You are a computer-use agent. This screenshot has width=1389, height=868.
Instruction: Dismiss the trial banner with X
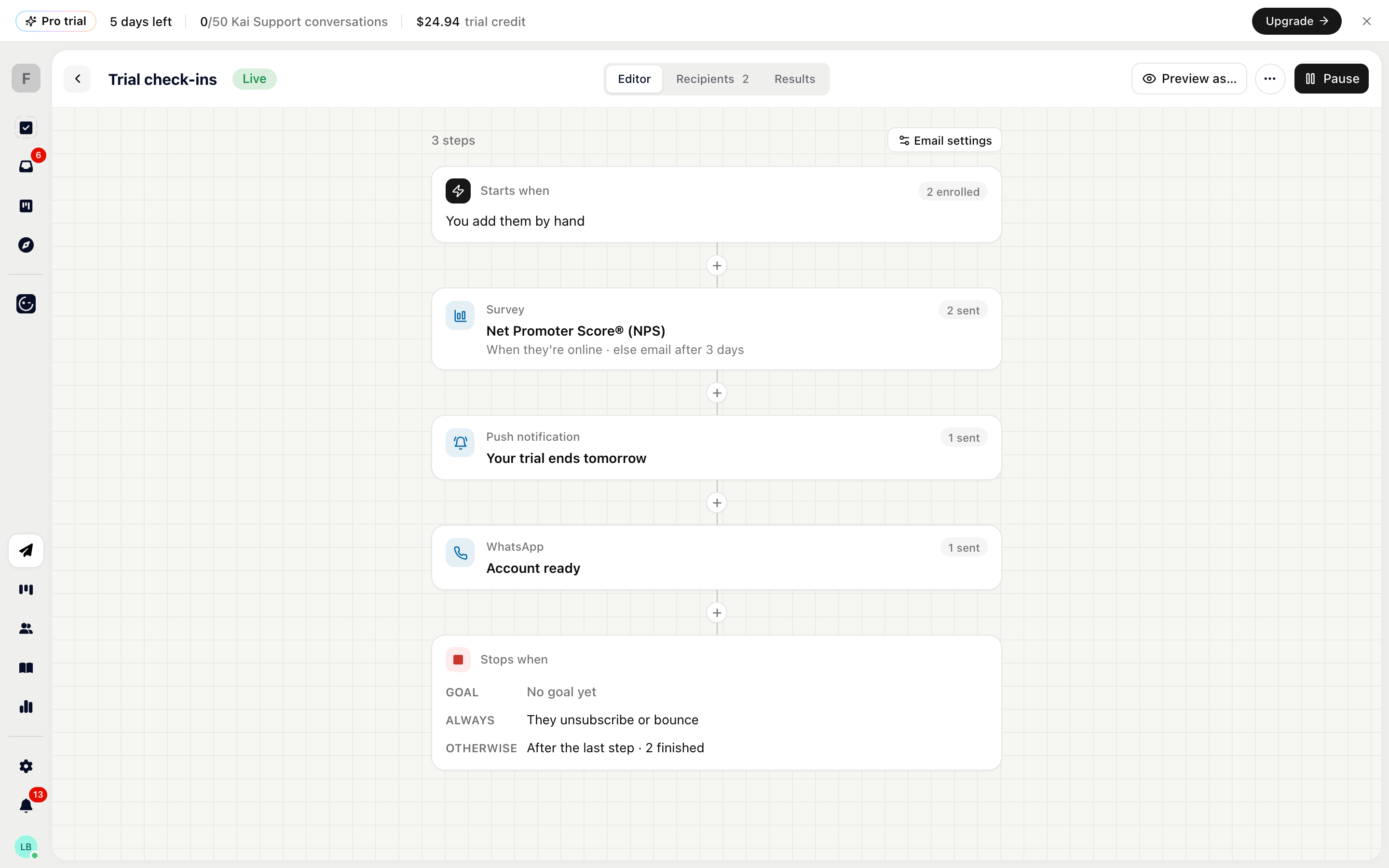1367,21
